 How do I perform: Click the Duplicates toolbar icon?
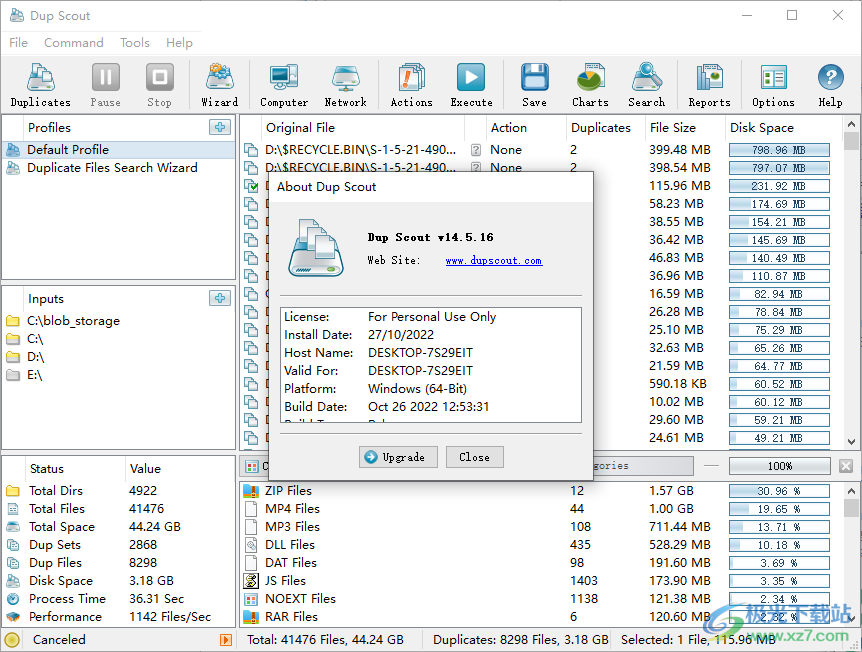point(40,84)
